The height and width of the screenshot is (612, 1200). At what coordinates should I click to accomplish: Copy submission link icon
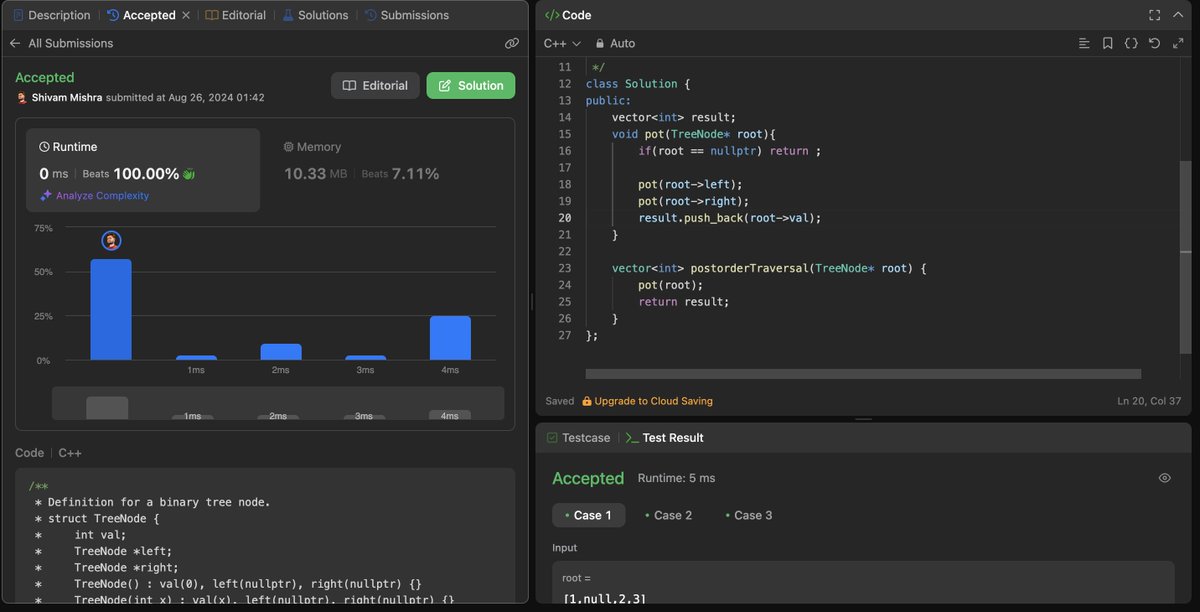coord(511,43)
